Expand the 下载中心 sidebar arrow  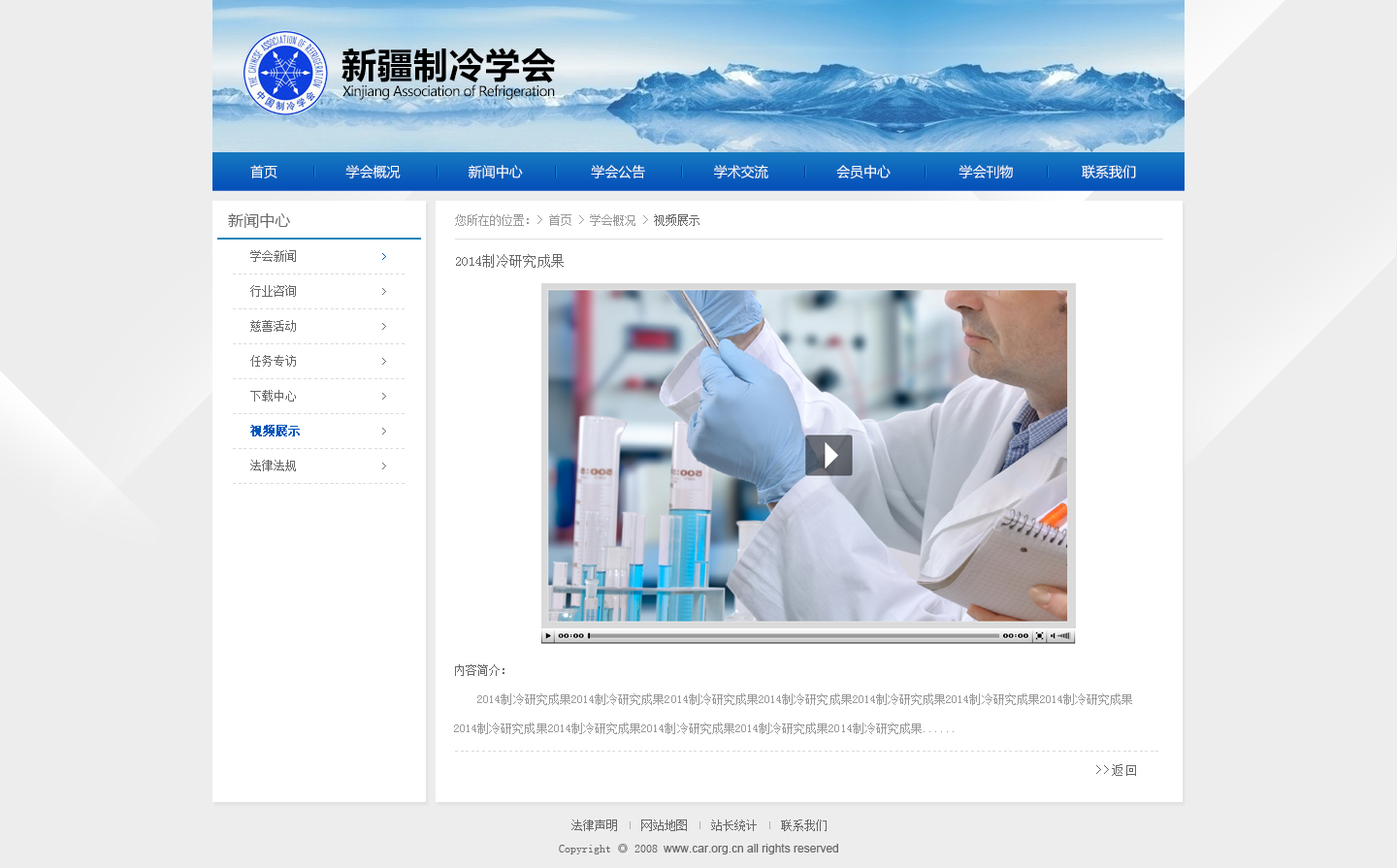pos(384,397)
